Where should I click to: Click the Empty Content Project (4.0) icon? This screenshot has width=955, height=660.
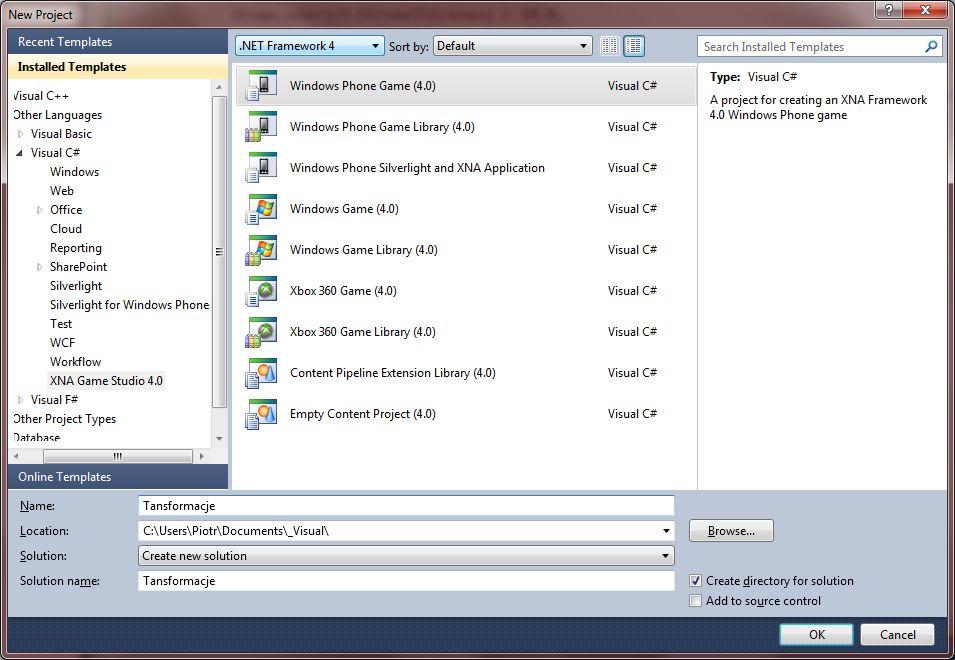261,414
